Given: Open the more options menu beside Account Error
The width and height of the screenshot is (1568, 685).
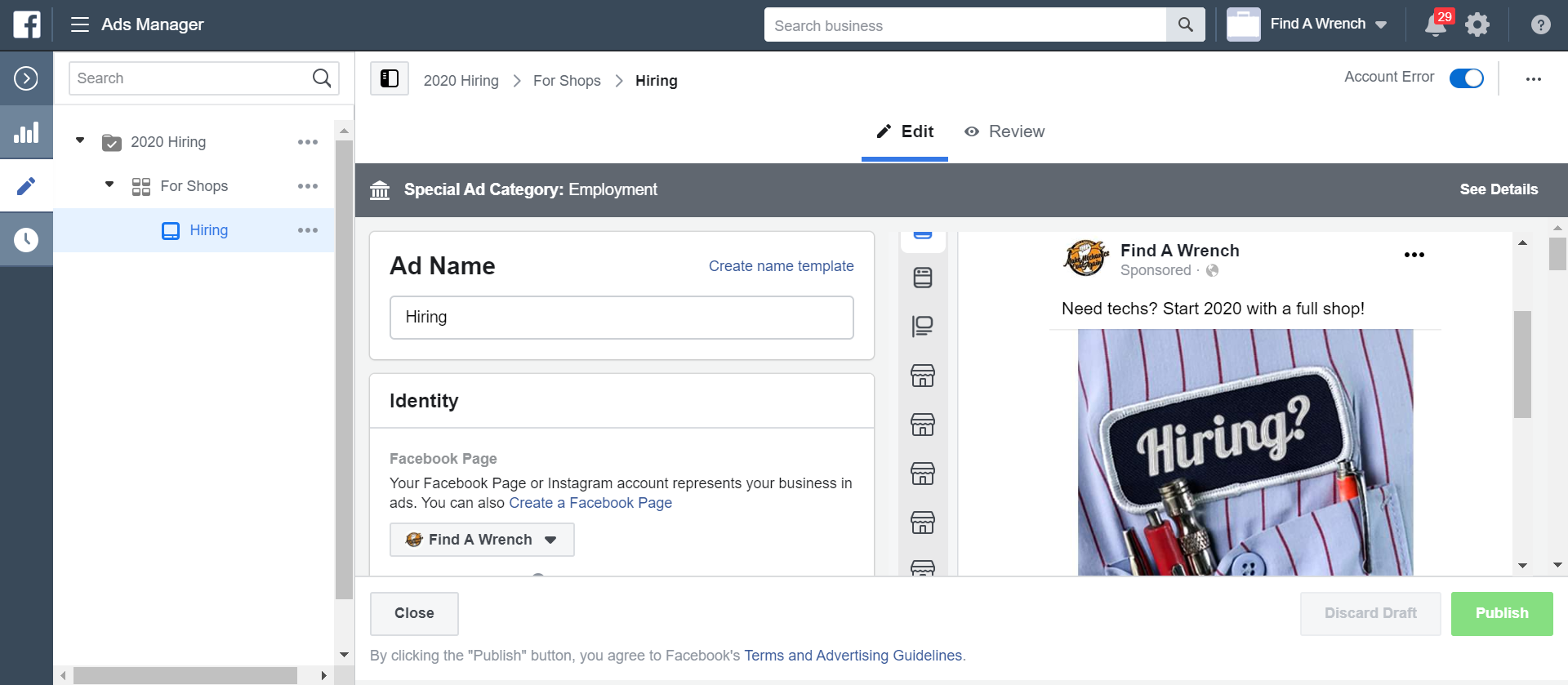Looking at the screenshot, I should (x=1533, y=79).
